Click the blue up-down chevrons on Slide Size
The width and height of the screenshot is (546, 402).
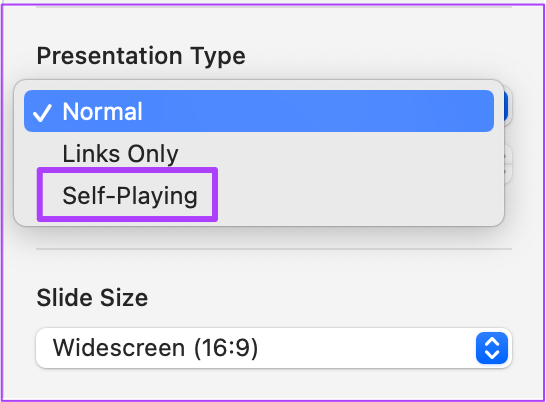click(492, 348)
